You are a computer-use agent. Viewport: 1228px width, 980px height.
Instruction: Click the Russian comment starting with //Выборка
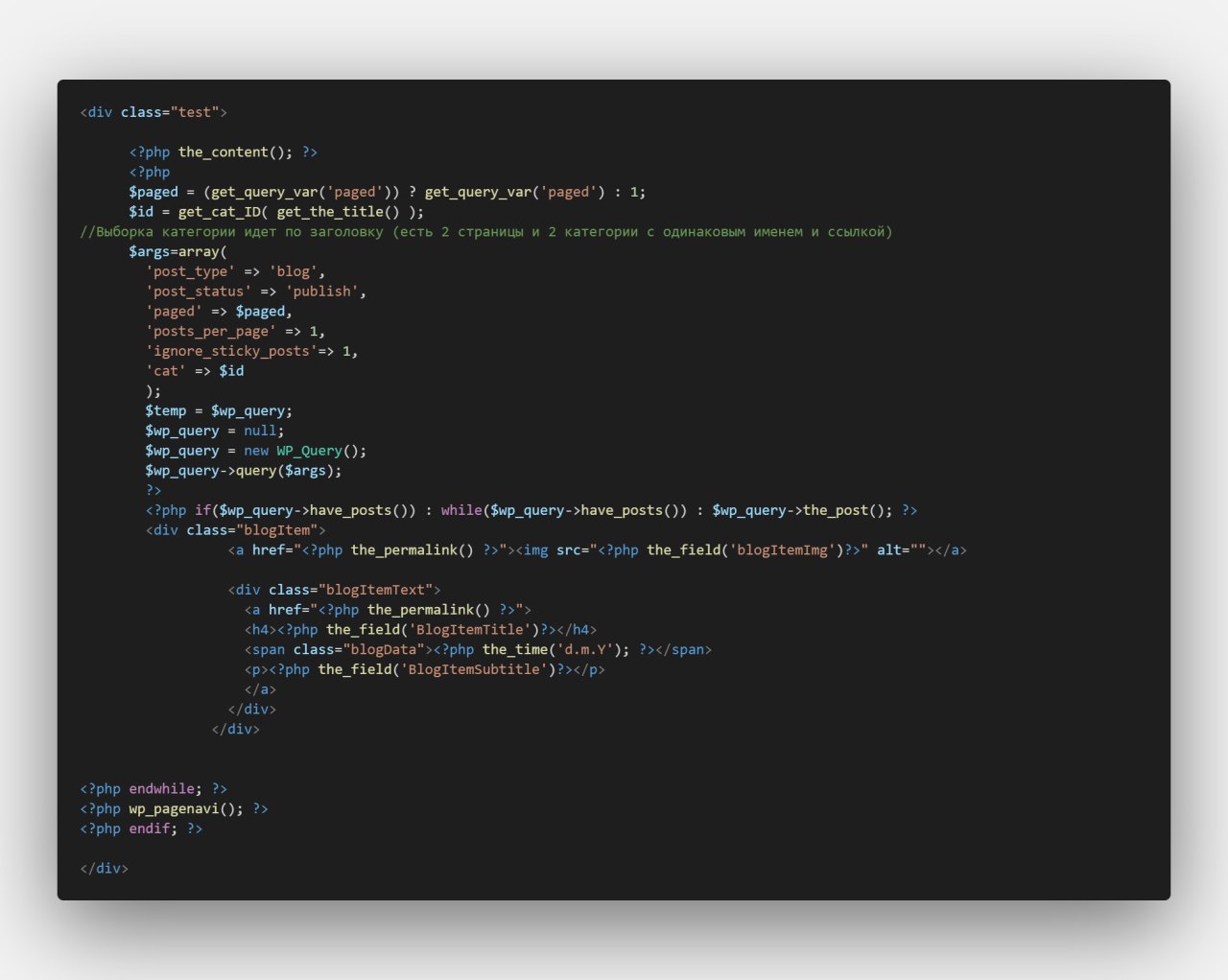[x=486, y=232]
